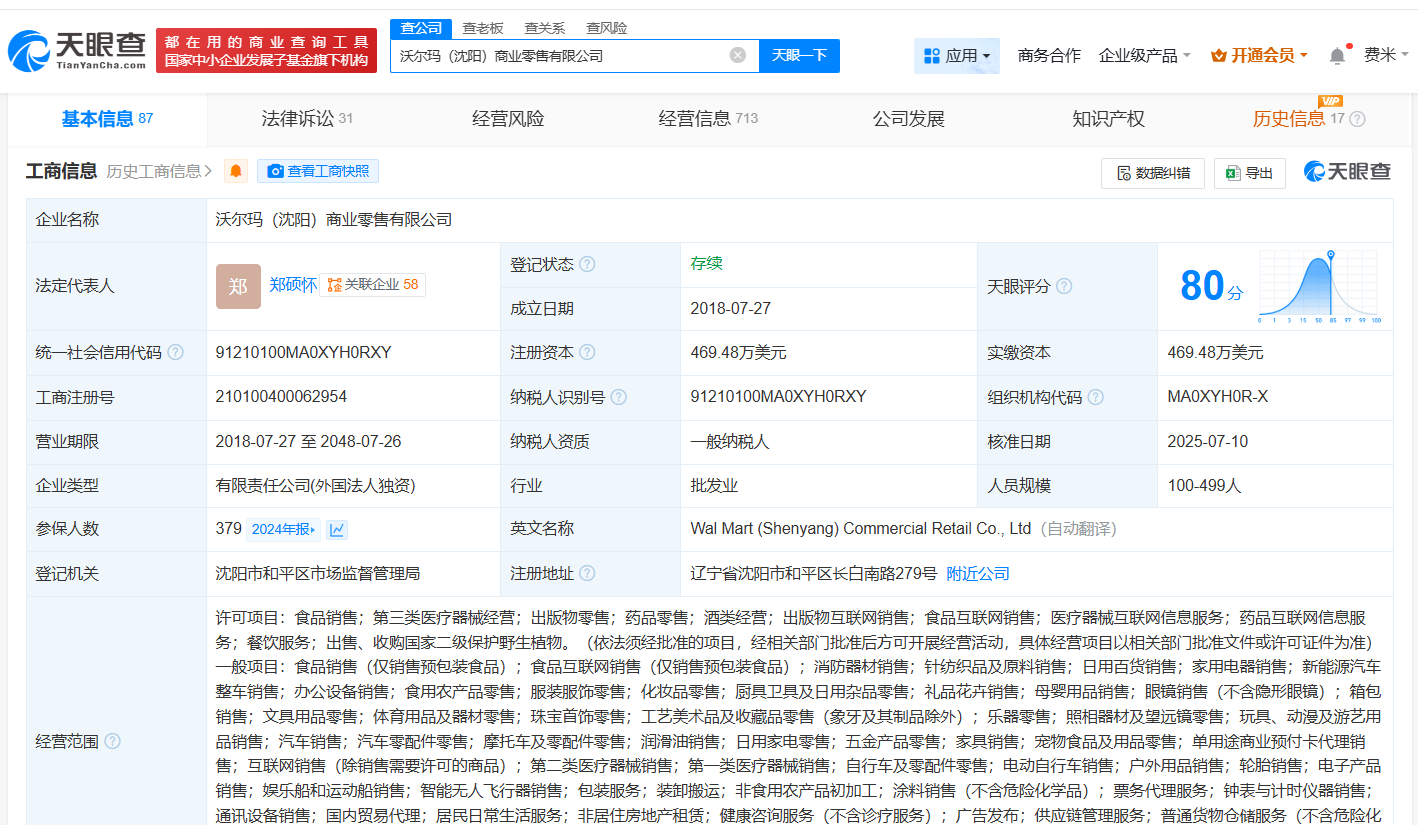Screen dimensions: 1418x825
Task: Click help icon beside 统一社会信用代码
Action: coord(176,353)
